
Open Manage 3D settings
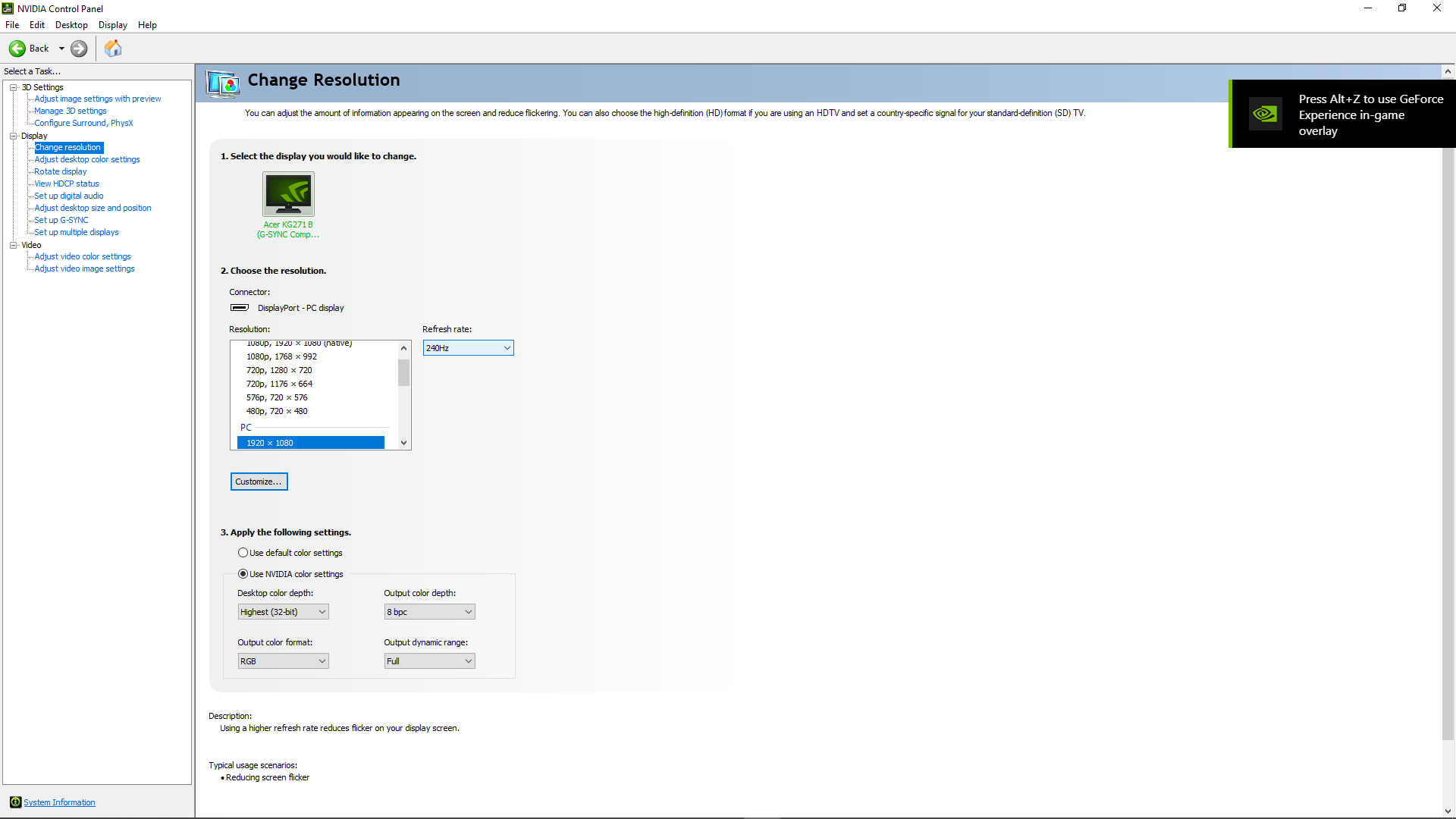[x=71, y=111]
